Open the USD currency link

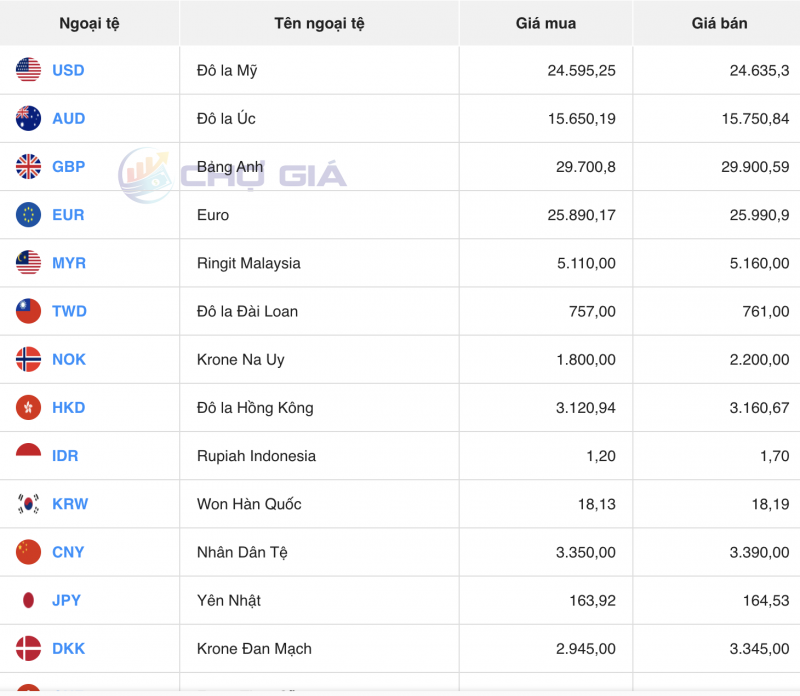pyautogui.click(x=67, y=70)
